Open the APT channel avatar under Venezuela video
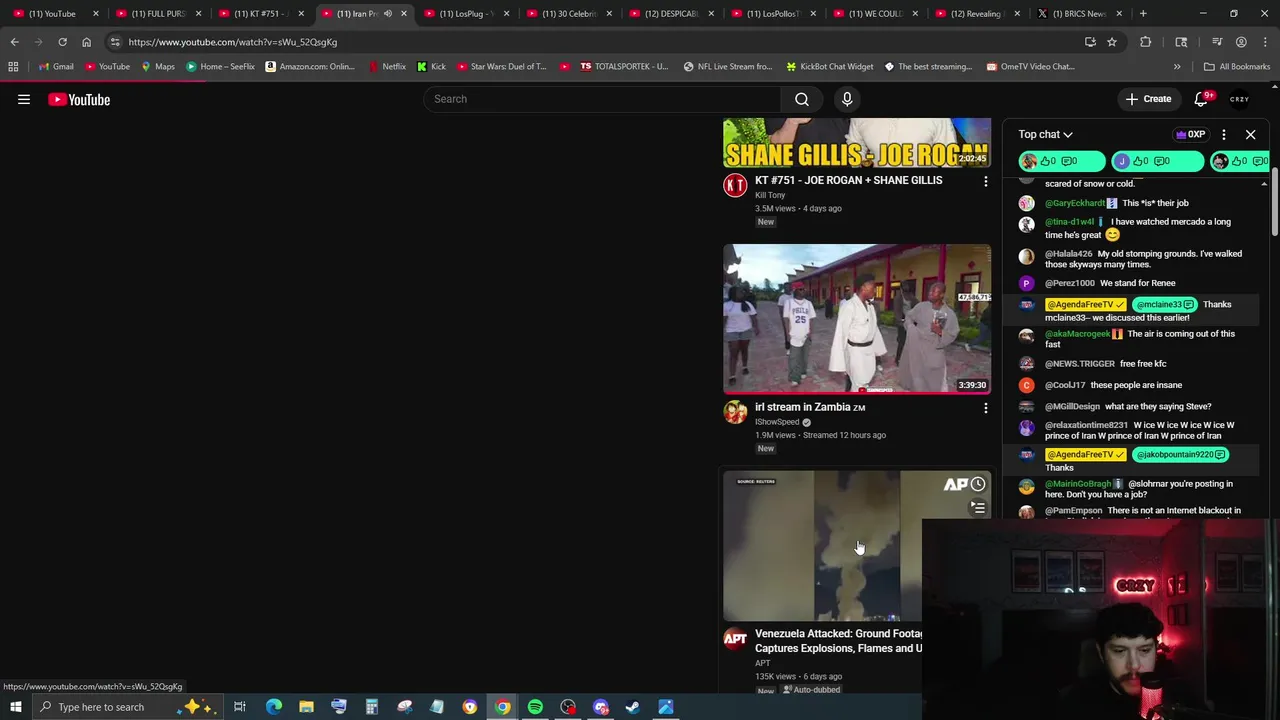 pyautogui.click(x=735, y=639)
